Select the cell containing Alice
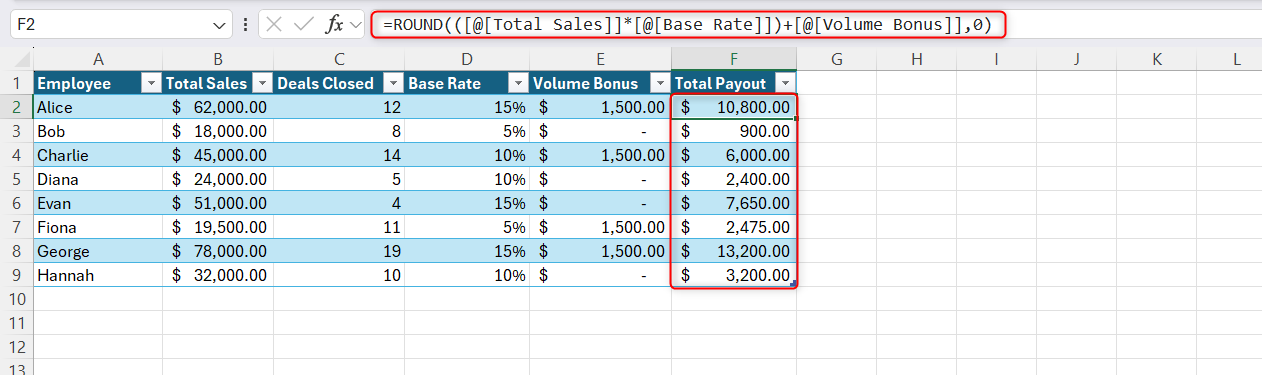 [98, 107]
